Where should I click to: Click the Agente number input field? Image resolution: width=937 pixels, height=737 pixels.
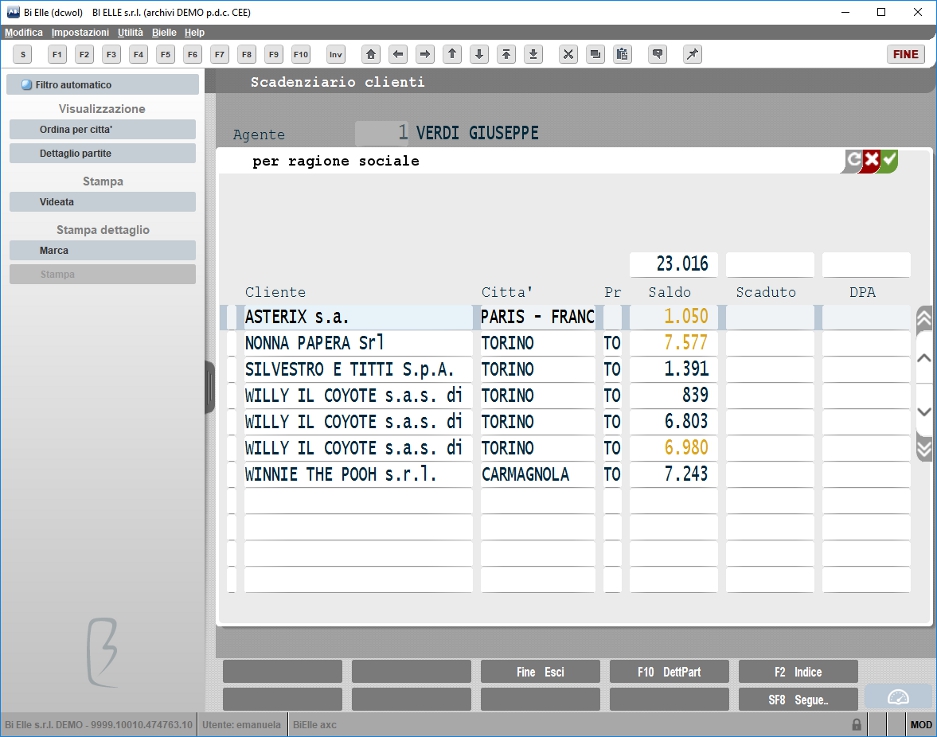coord(382,133)
